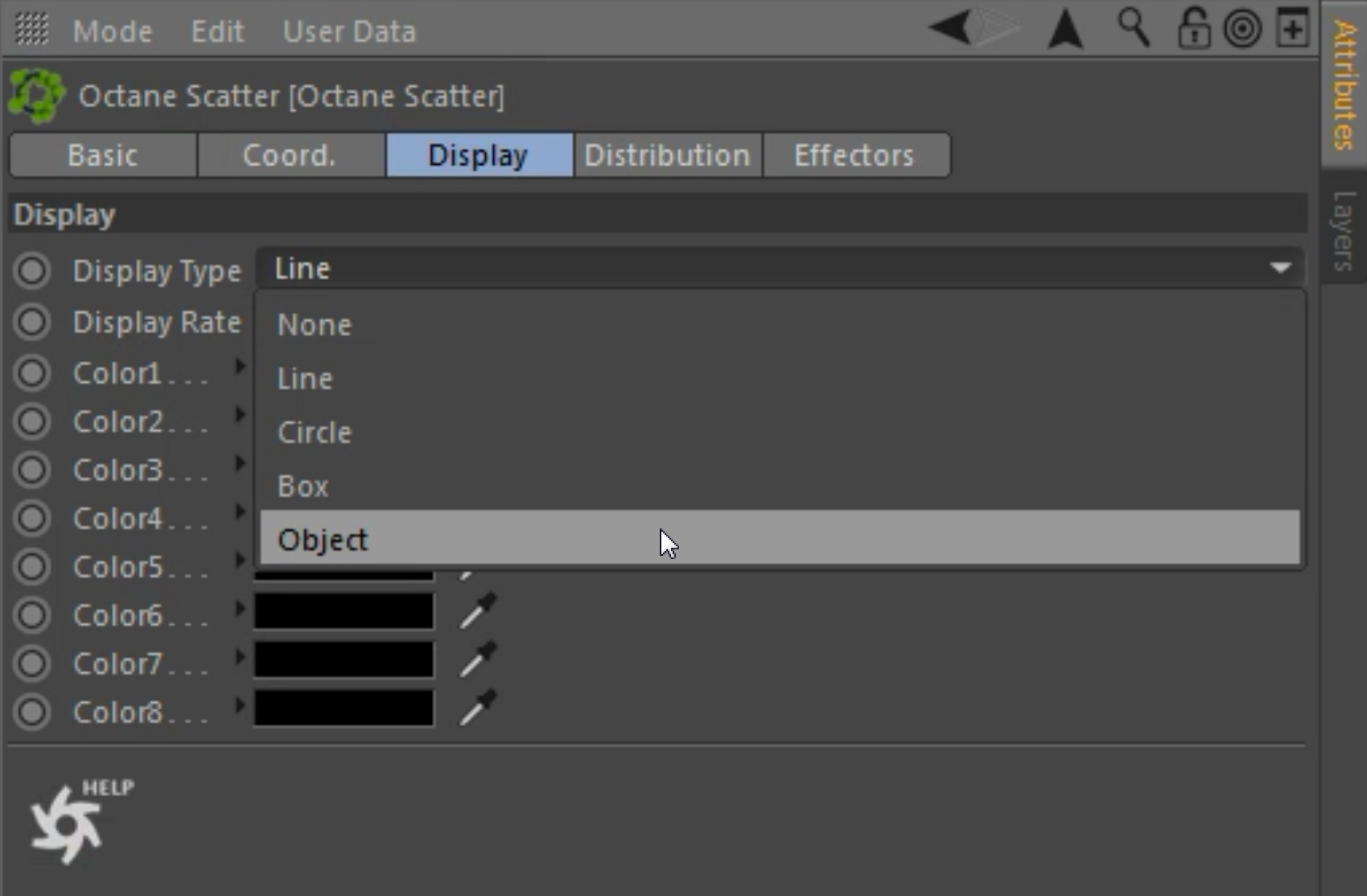The height and width of the screenshot is (896, 1367).
Task: Open the Effectors tab
Action: click(x=855, y=154)
